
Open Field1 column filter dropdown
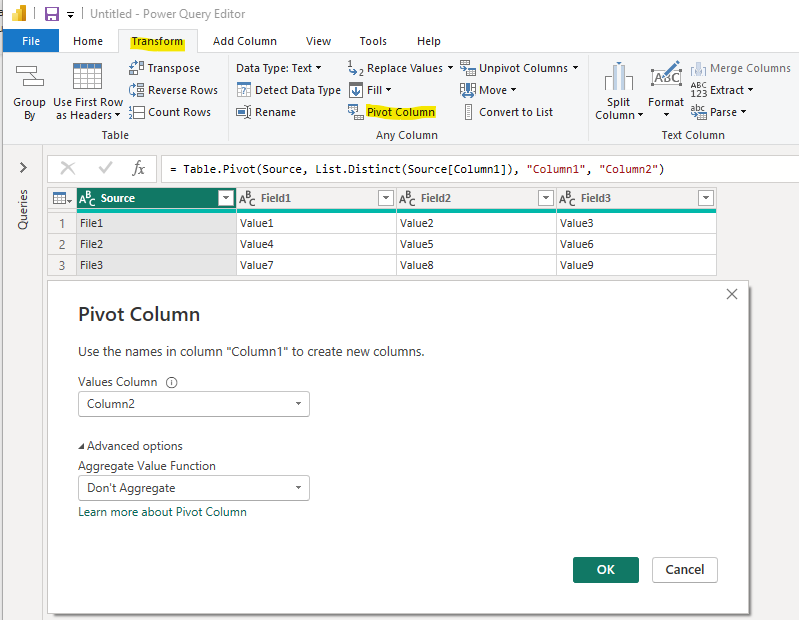[386, 198]
